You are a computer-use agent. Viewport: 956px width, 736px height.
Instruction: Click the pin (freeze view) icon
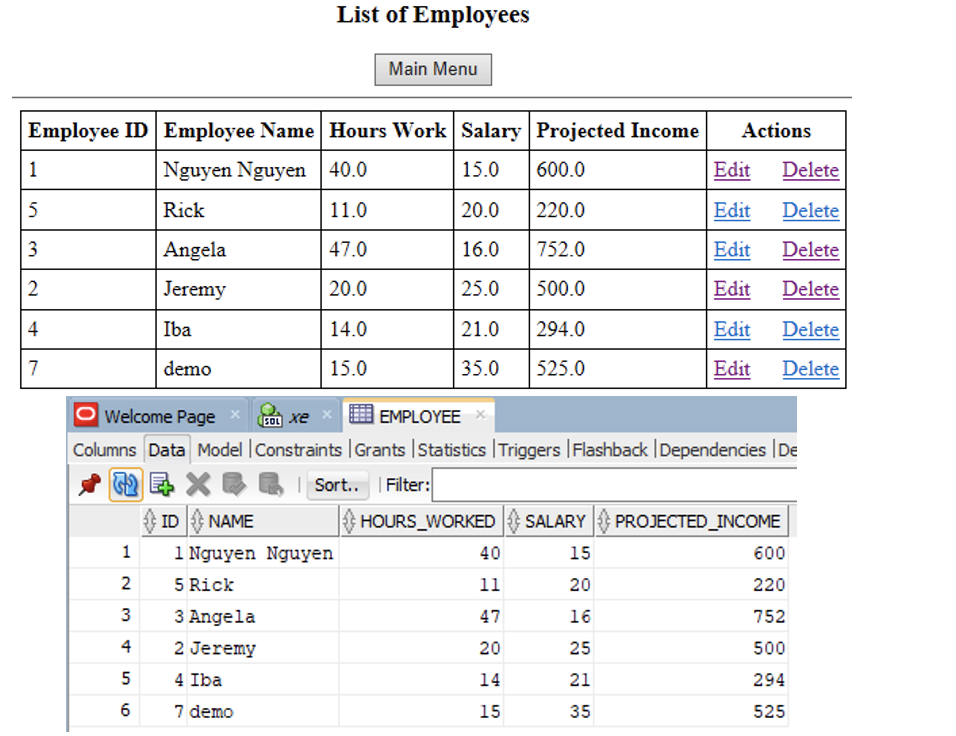90,485
